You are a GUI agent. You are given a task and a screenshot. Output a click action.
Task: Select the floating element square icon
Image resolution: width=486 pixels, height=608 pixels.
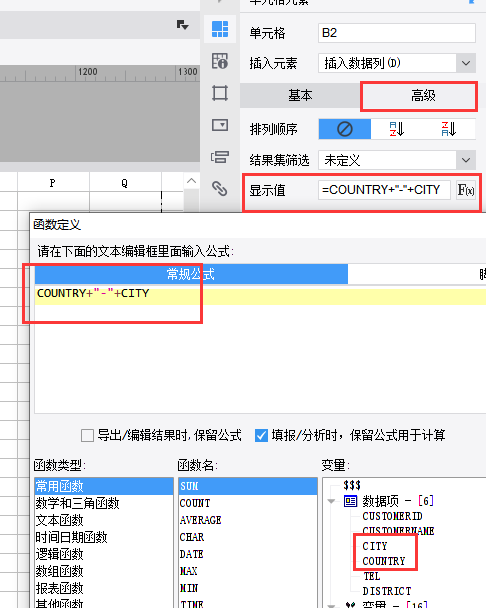click(220, 93)
